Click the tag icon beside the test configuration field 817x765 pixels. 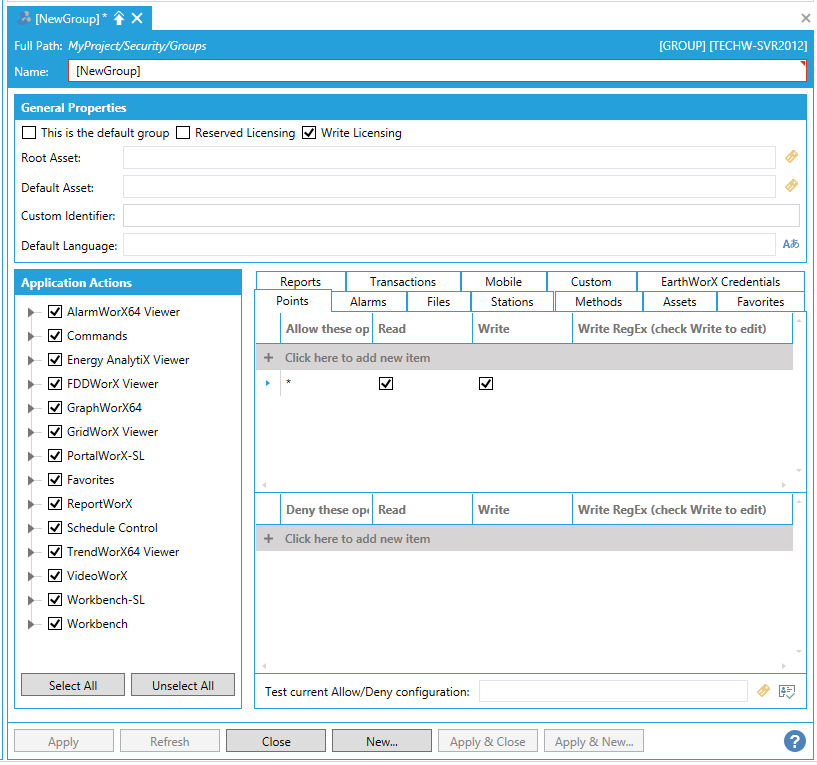(x=763, y=691)
